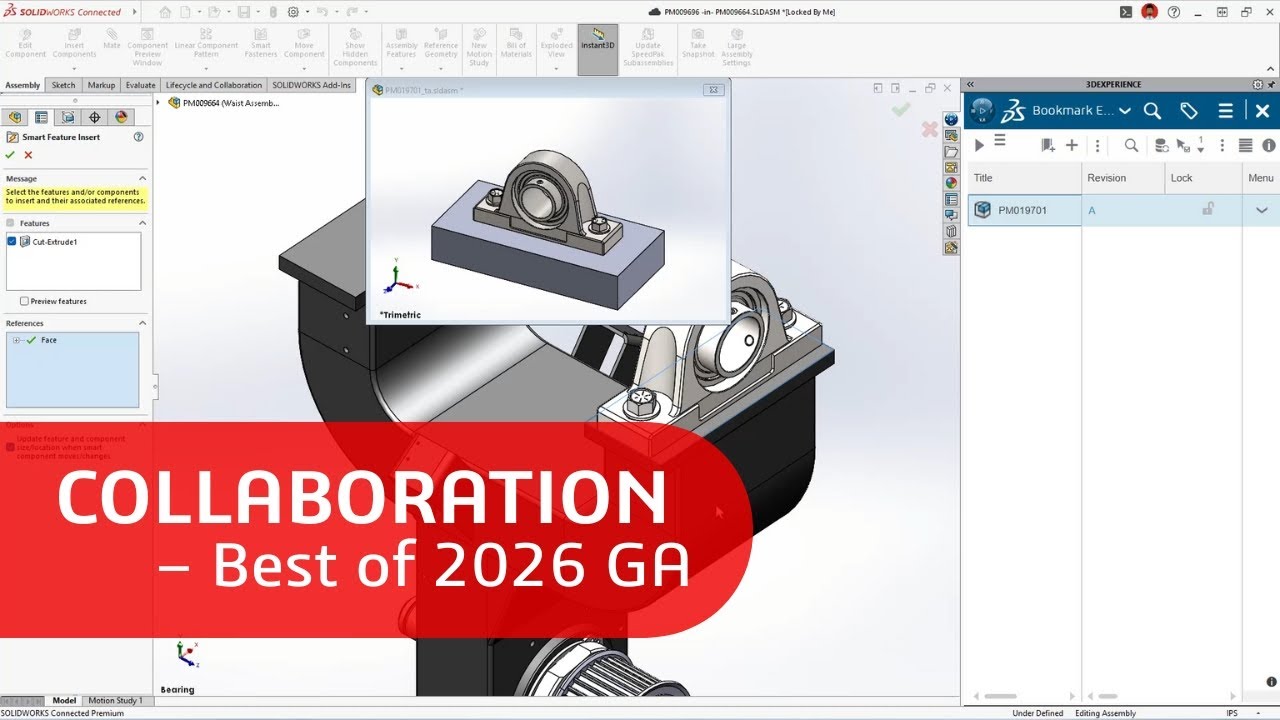Collapse the References section

(142, 323)
